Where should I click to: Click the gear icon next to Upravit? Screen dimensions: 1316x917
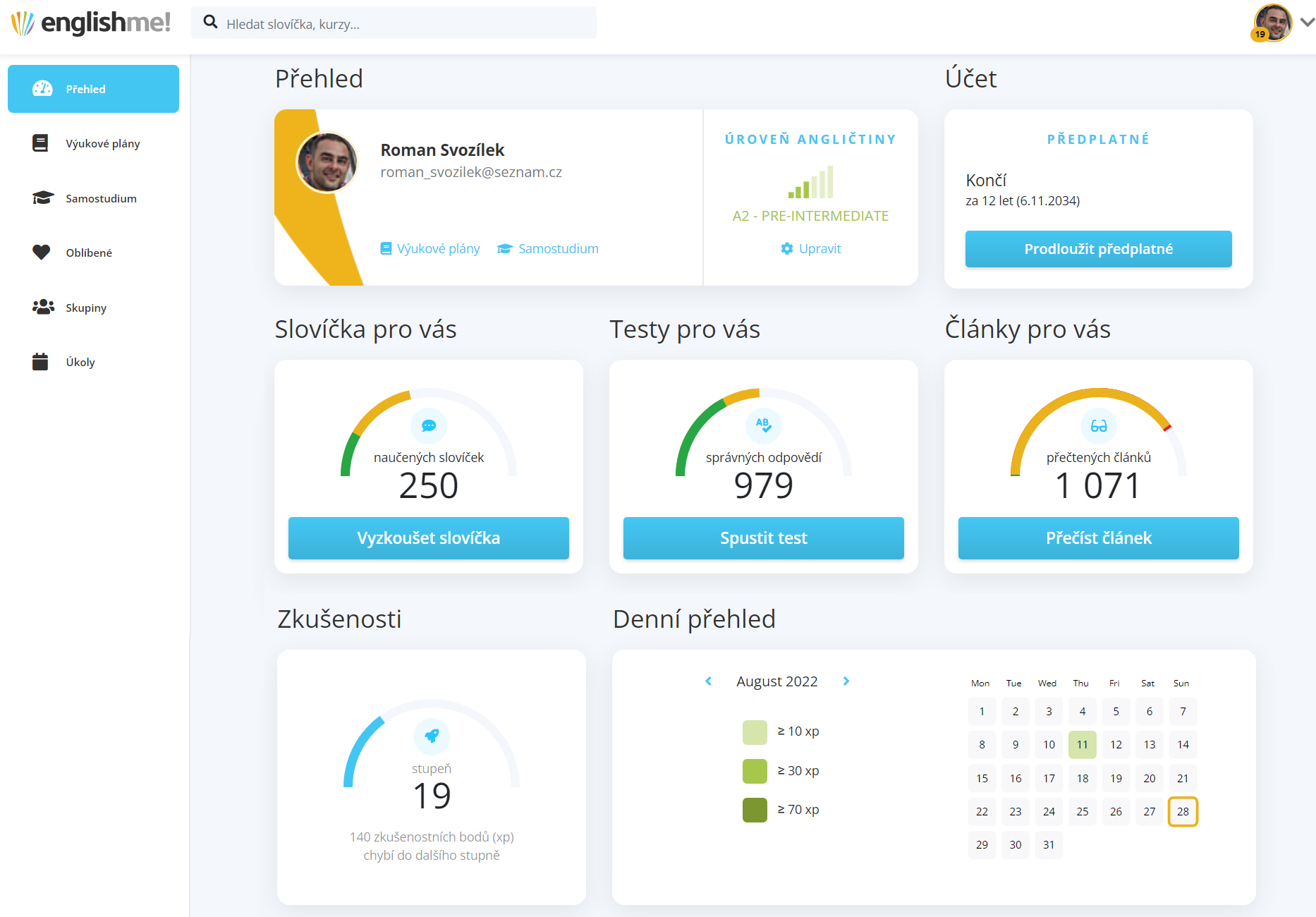(787, 248)
